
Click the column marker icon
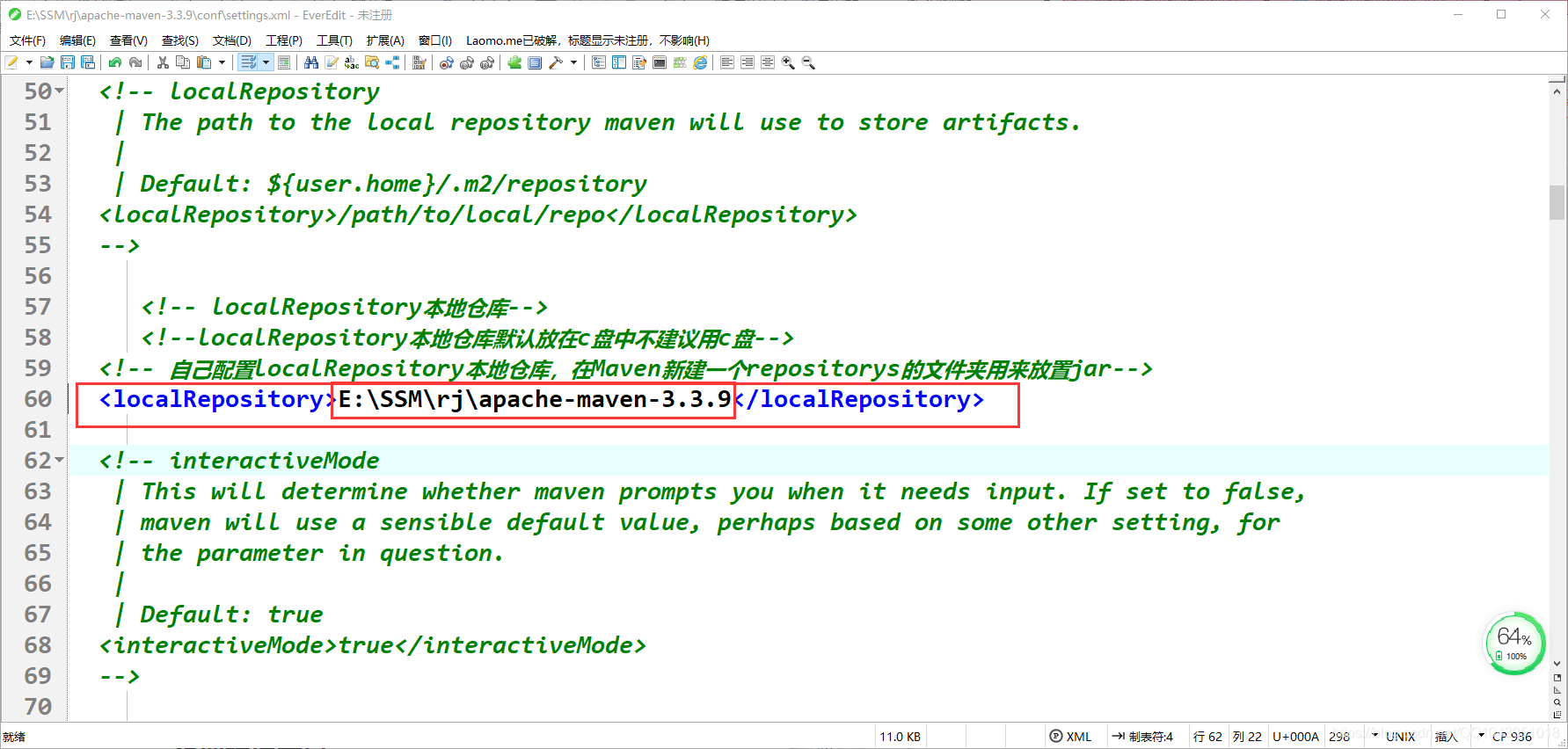tap(419, 62)
